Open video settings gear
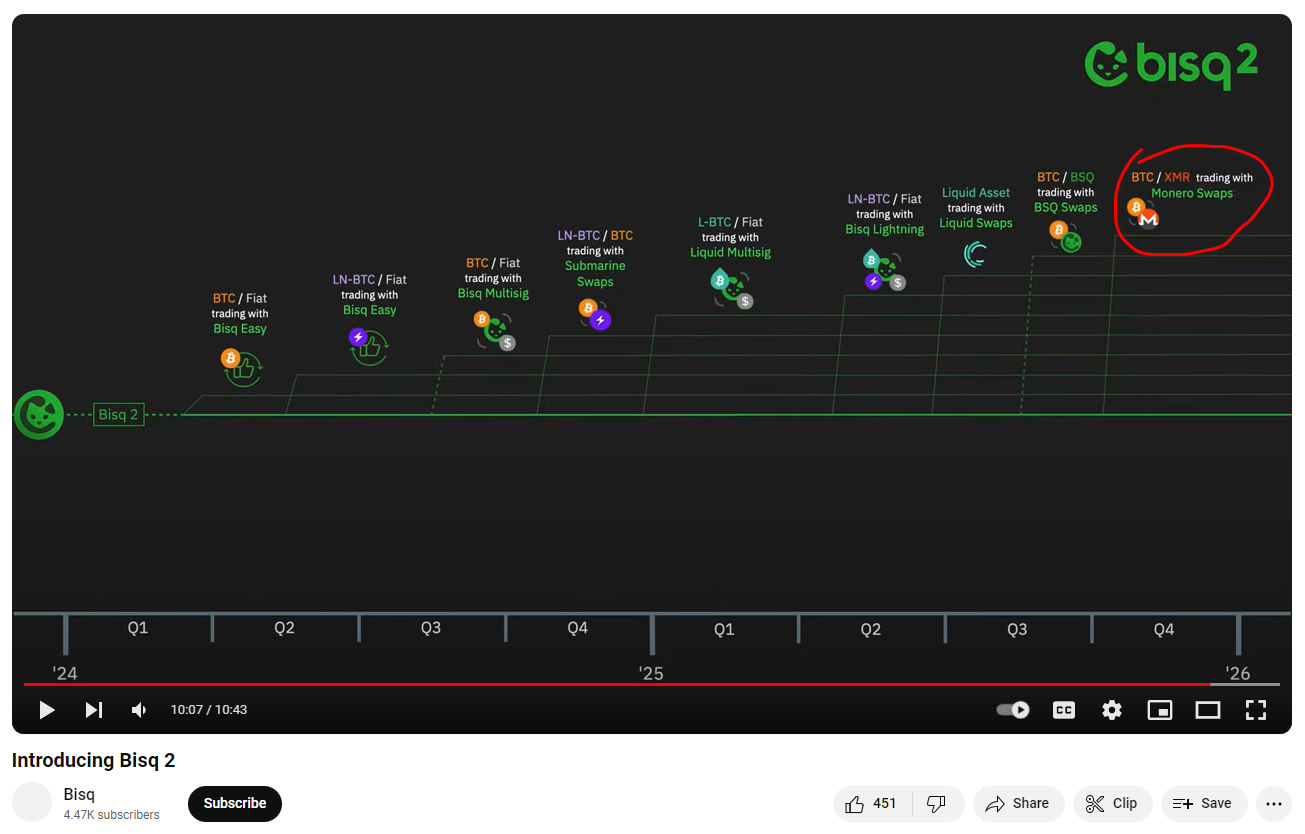The height and width of the screenshot is (834, 1305). 1112,710
